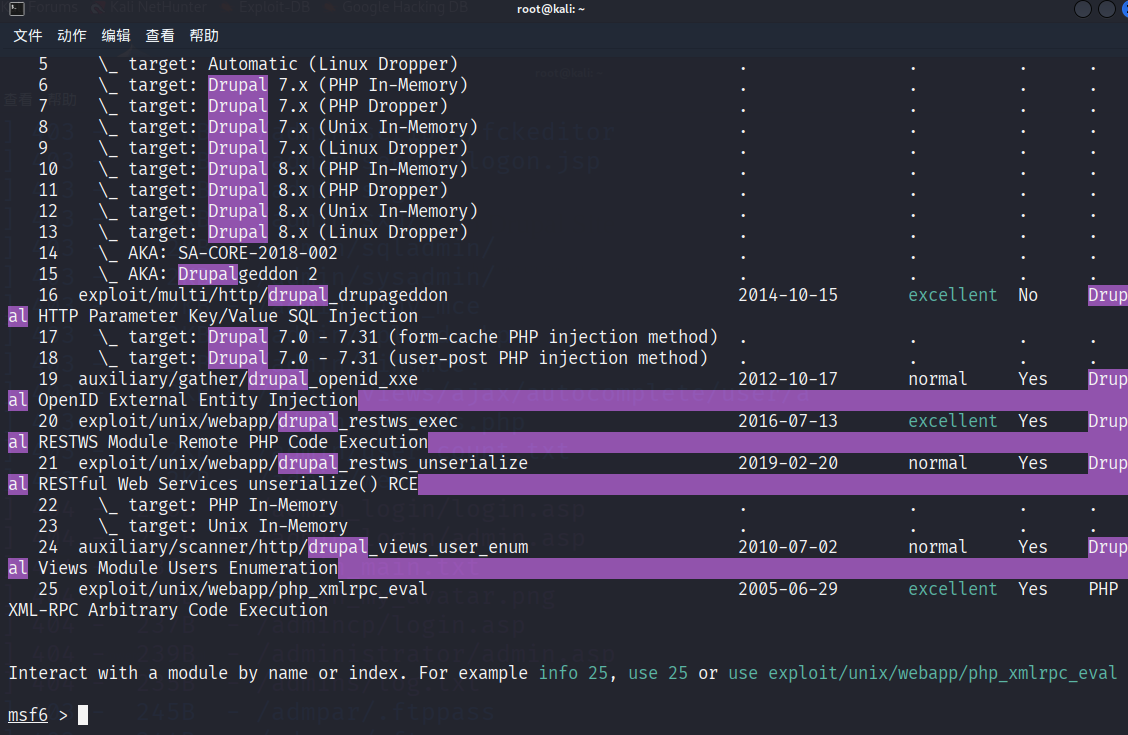Open the 帮助 menu
Screen dimensions: 1128x735
[x=204, y=36]
